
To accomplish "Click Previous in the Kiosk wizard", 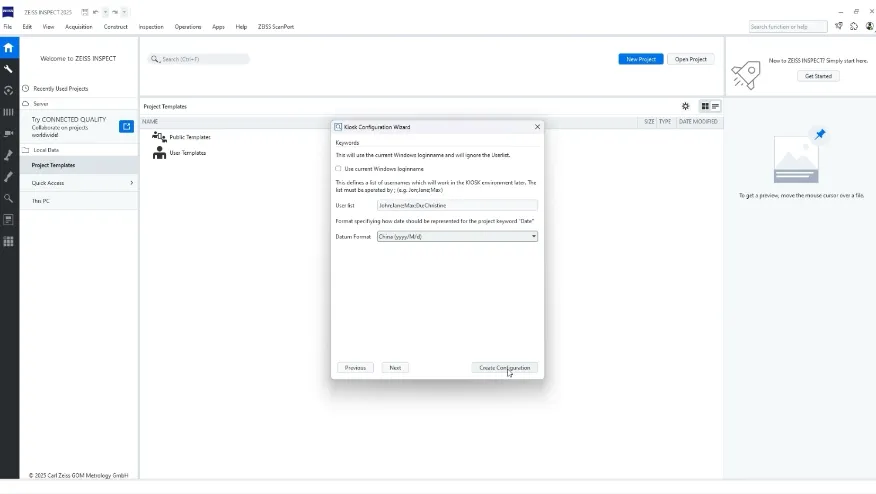I will pos(355,368).
